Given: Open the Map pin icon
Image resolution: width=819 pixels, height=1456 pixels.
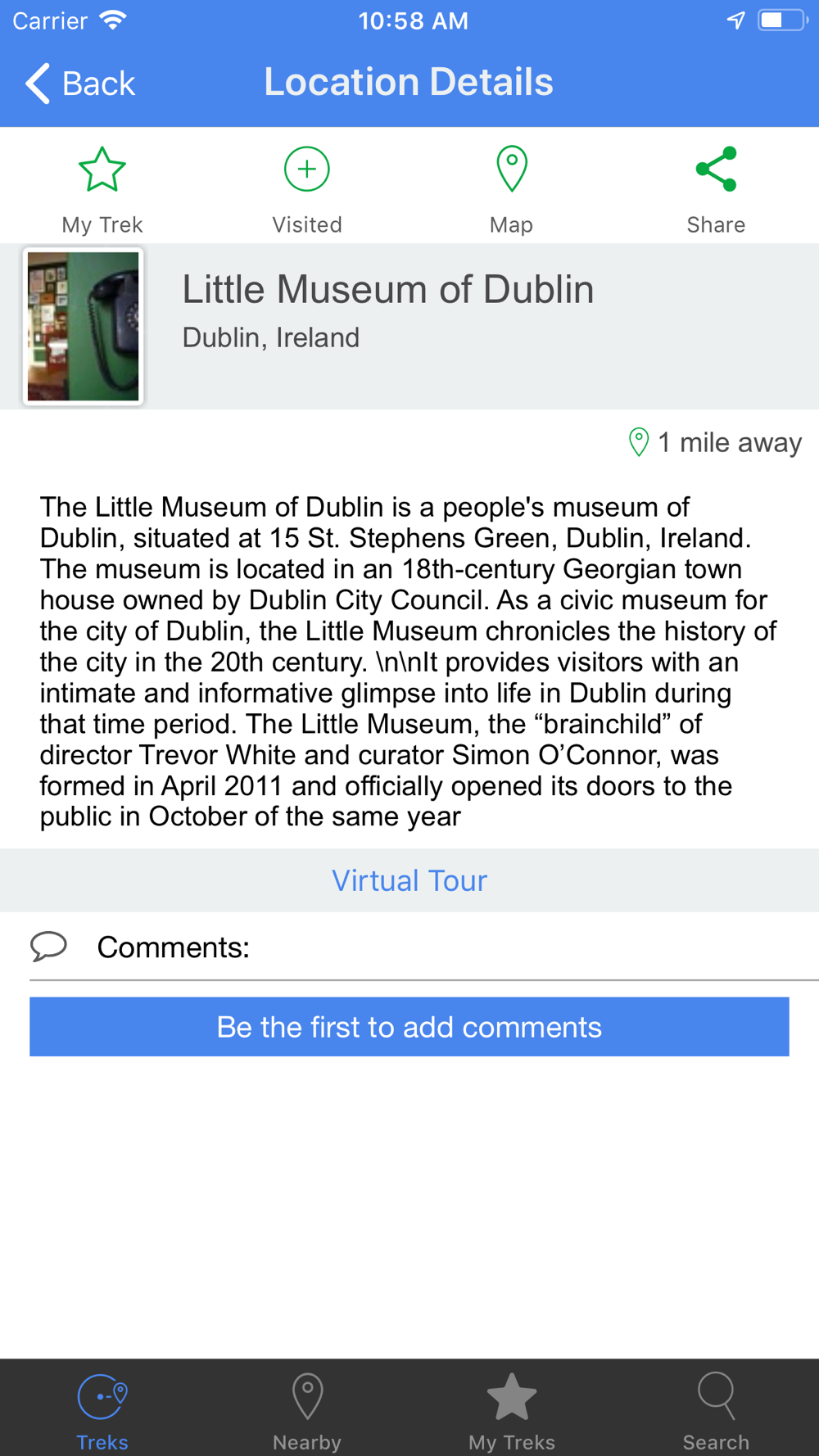Looking at the screenshot, I should tap(512, 169).
